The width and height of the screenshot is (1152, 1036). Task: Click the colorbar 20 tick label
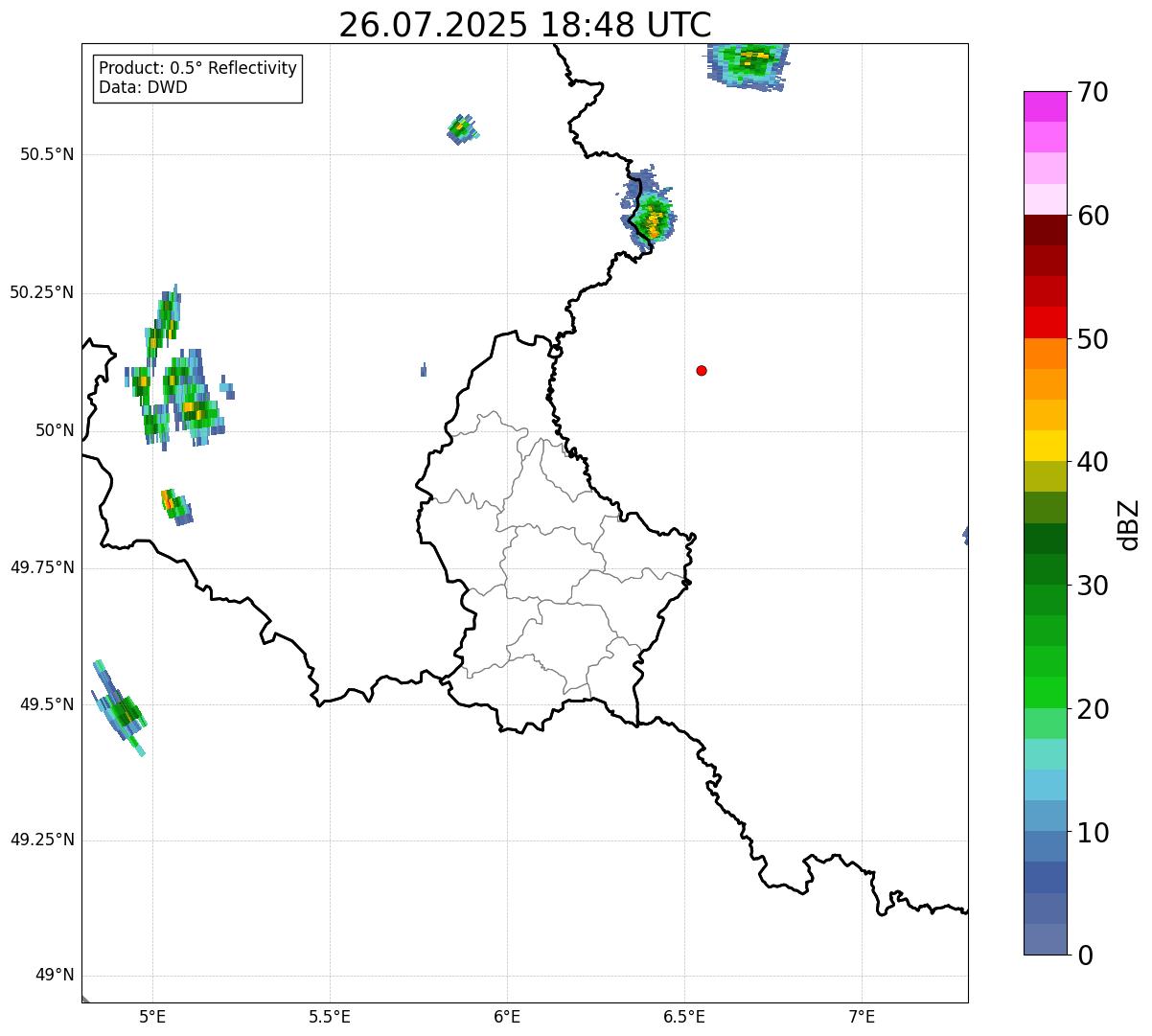(1093, 709)
